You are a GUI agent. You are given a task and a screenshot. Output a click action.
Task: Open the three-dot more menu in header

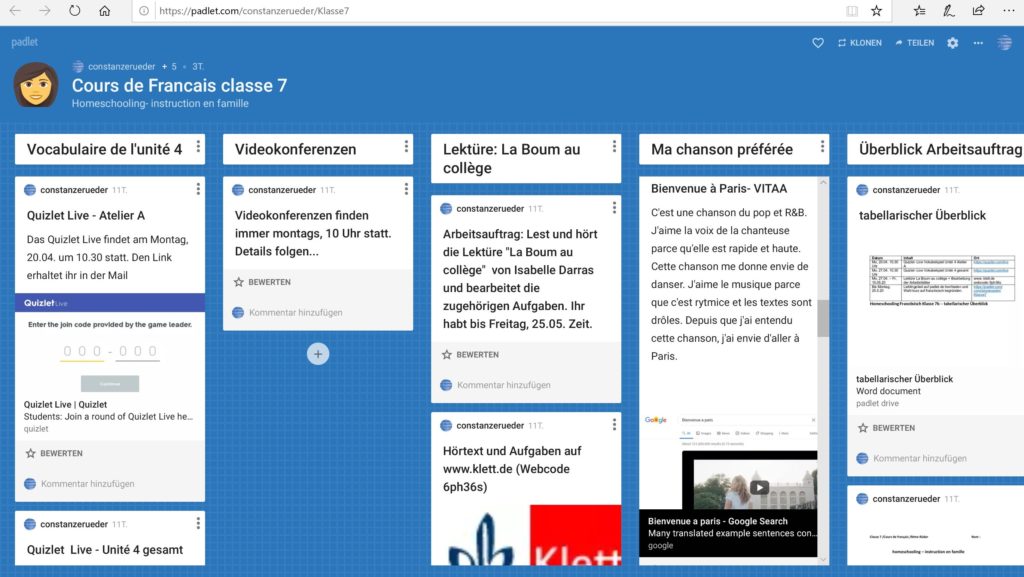[978, 43]
